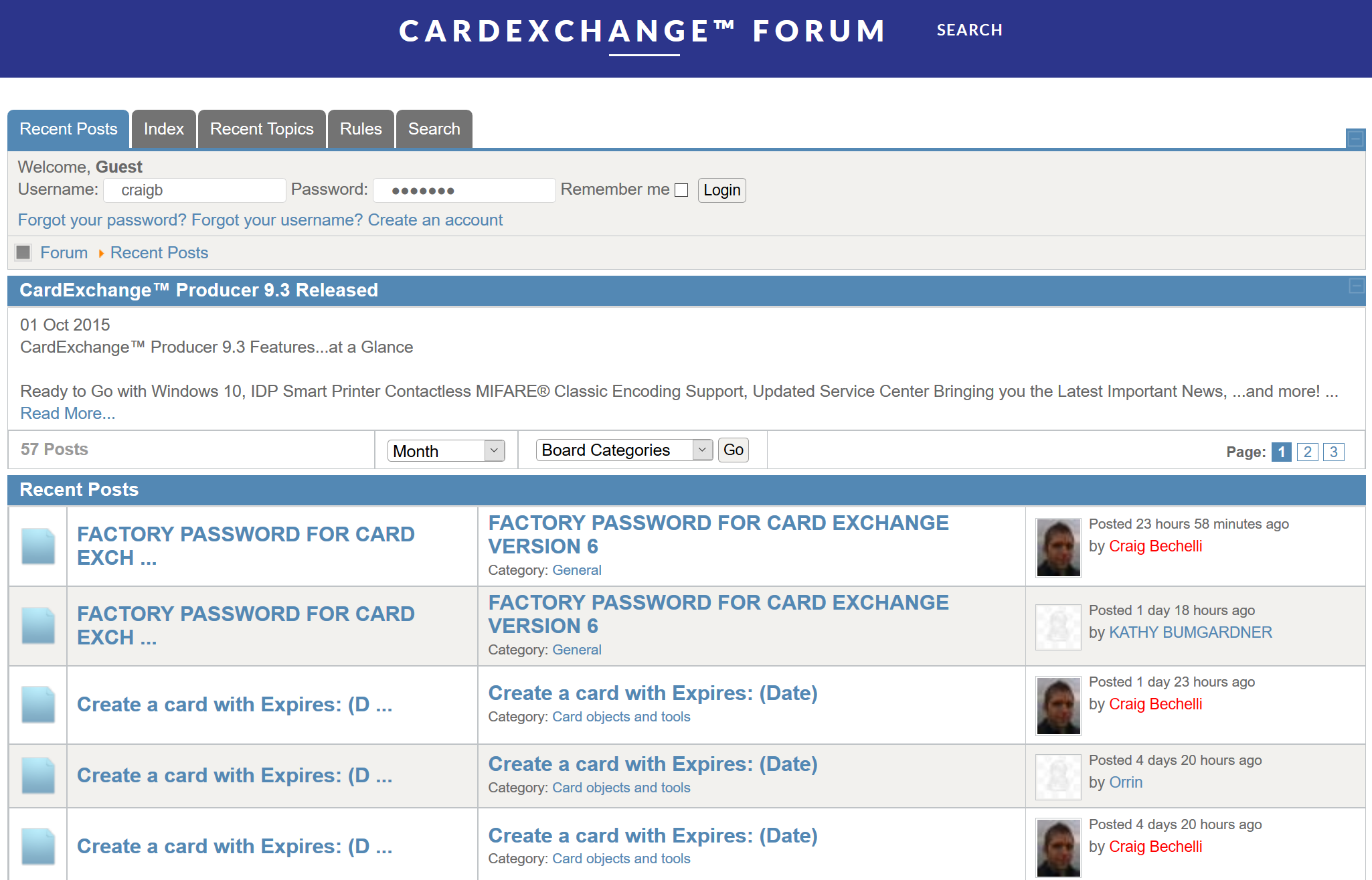
Task: Click the Go button
Action: 734,450
